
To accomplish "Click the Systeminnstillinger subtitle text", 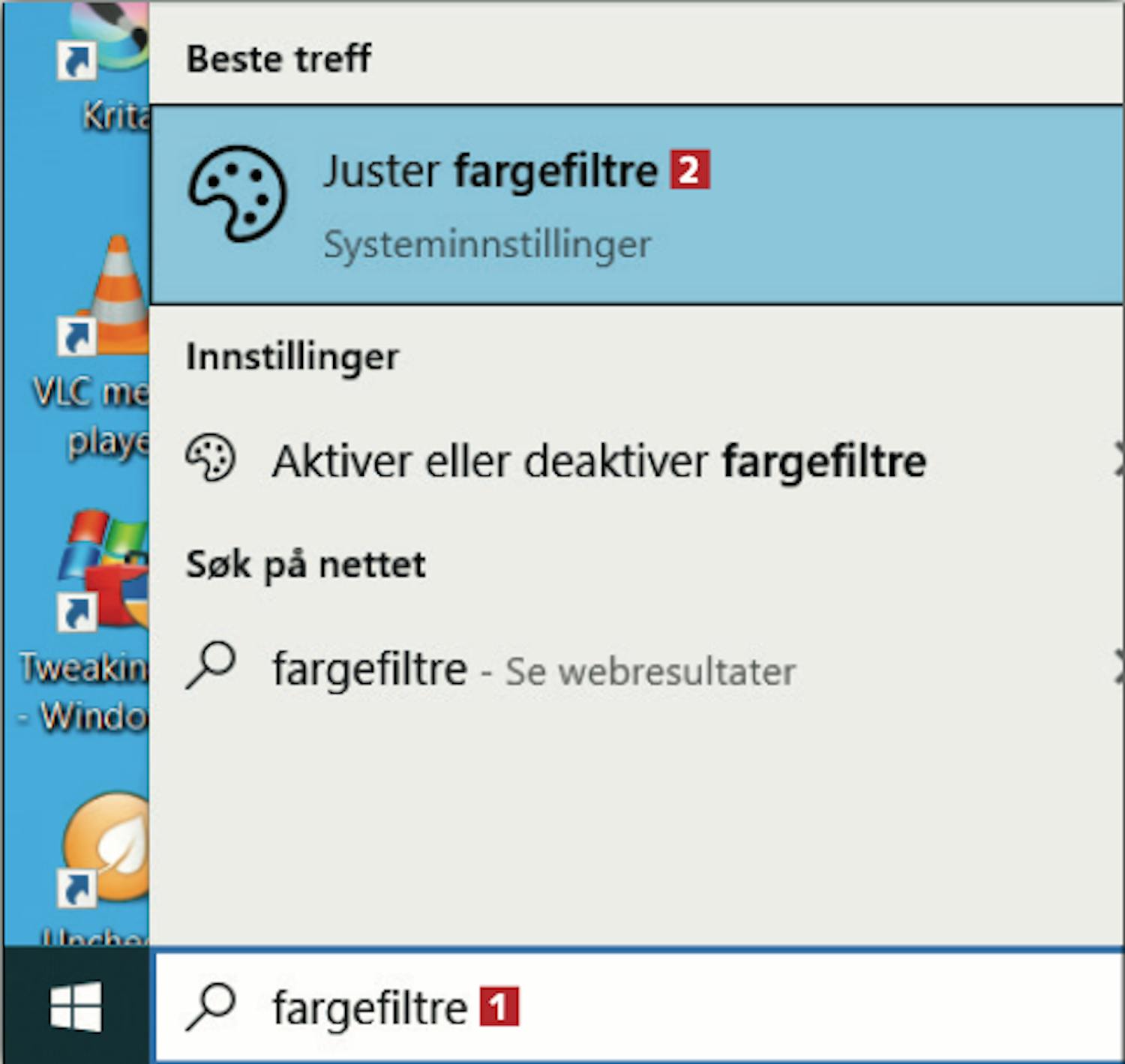I will [x=487, y=245].
